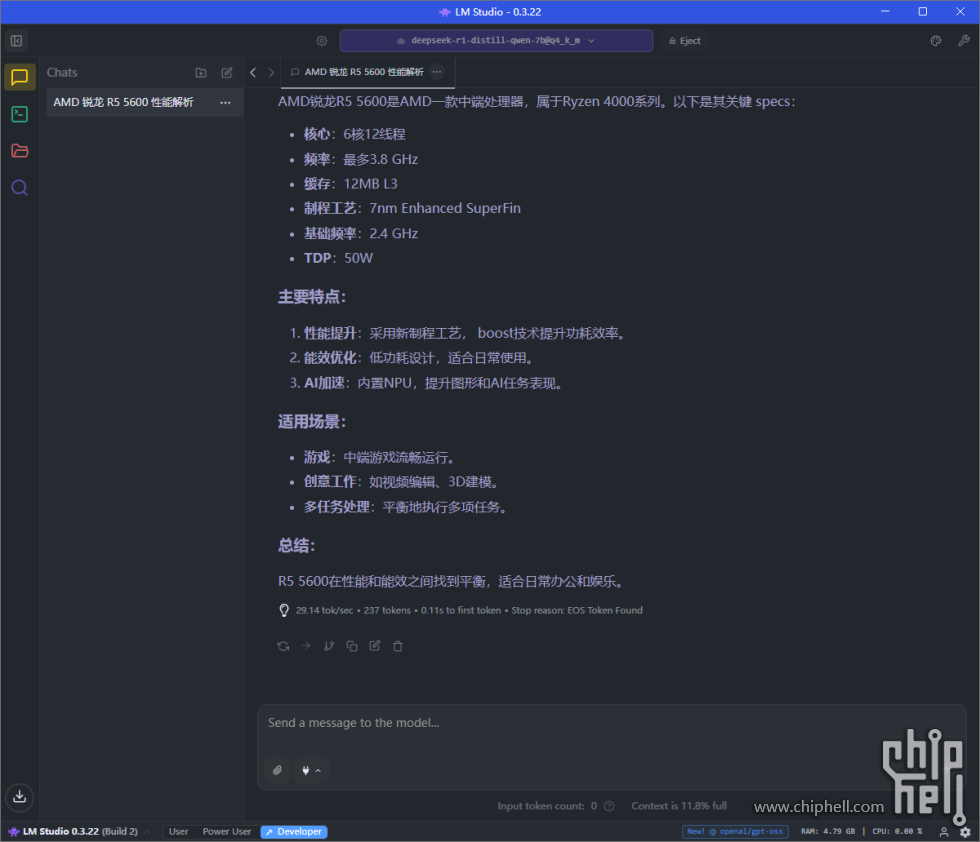Click the new folder icon in Chats
The image size is (980, 842).
(201, 73)
